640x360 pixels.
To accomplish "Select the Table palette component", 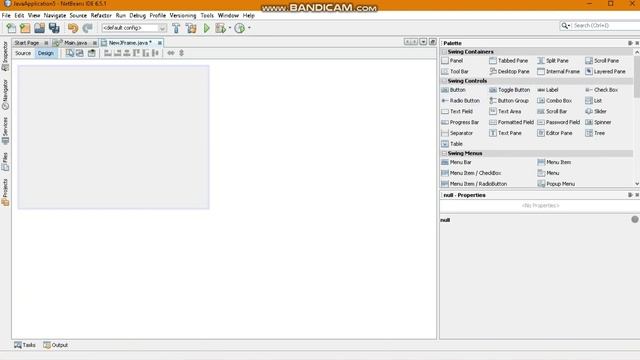I will point(452,144).
